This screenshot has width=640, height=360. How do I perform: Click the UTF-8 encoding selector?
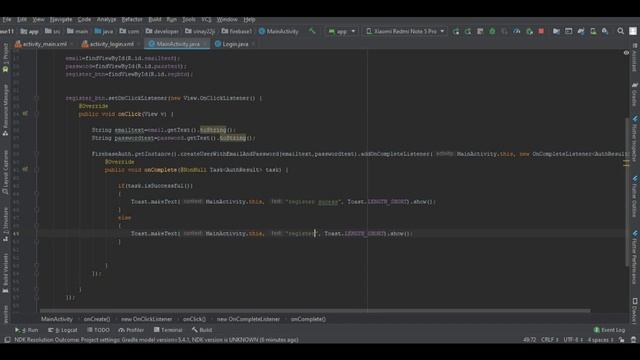pos(573,340)
